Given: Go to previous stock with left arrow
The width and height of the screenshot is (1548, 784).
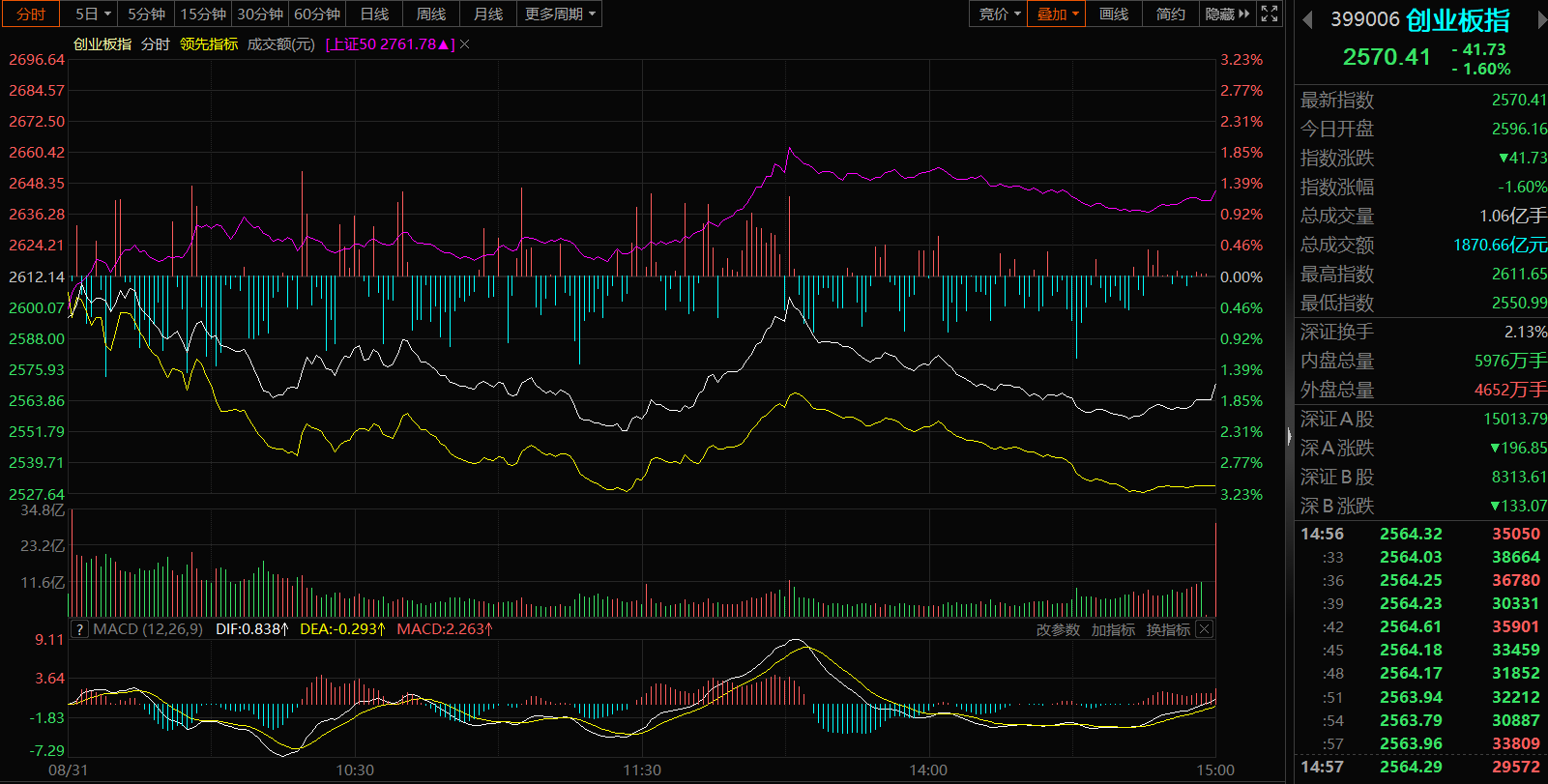Looking at the screenshot, I should 1307,20.
